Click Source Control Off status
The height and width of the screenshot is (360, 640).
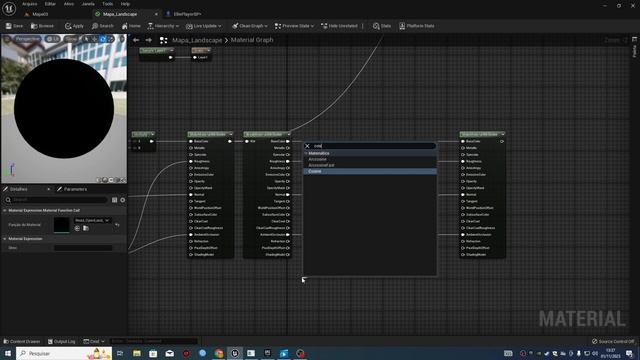point(613,341)
